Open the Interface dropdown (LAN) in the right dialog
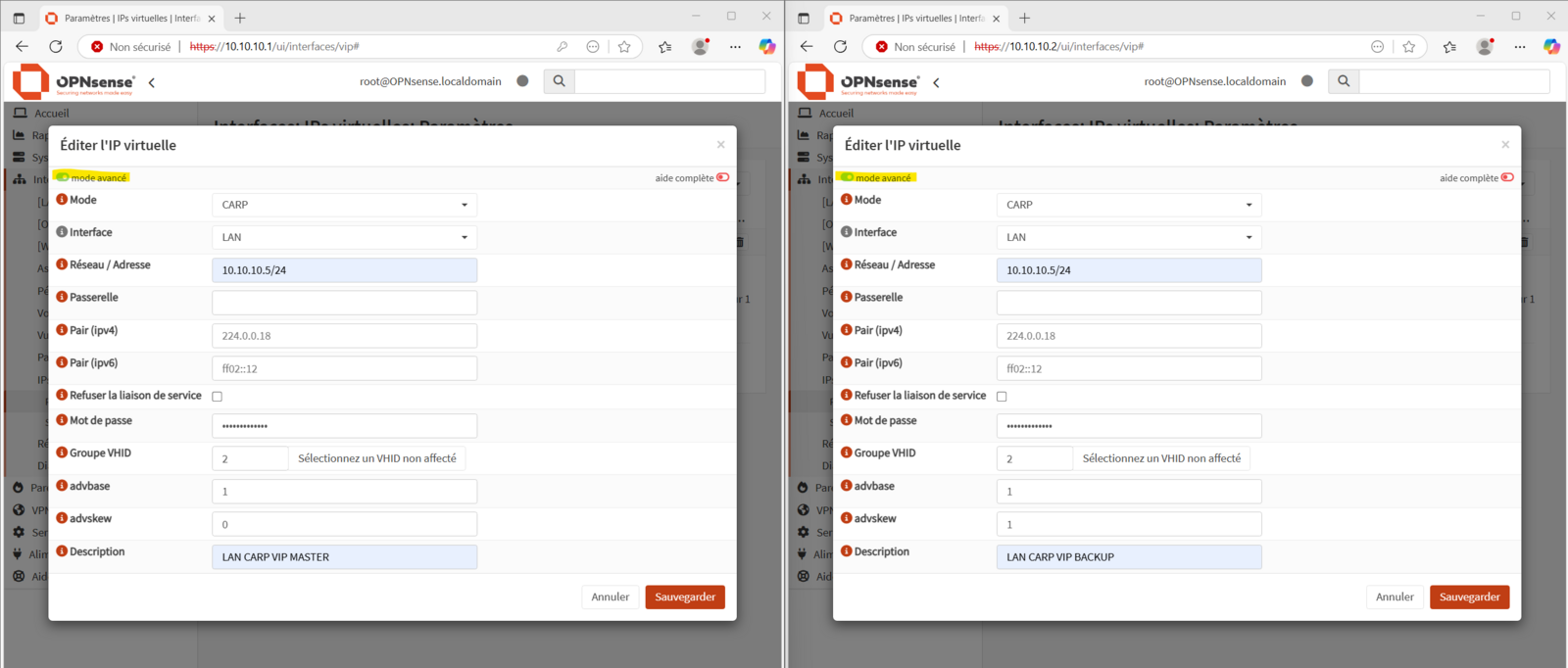Viewport: 1568px width, 668px height. point(1128,237)
